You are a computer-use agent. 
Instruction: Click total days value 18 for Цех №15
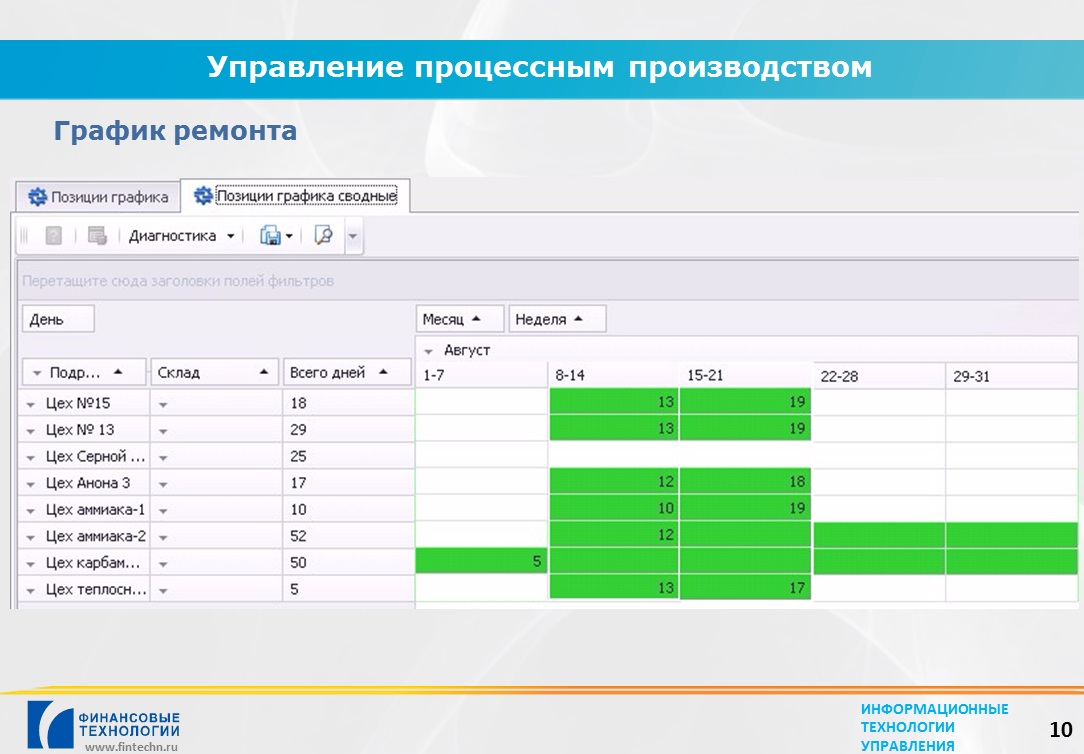(348, 403)
